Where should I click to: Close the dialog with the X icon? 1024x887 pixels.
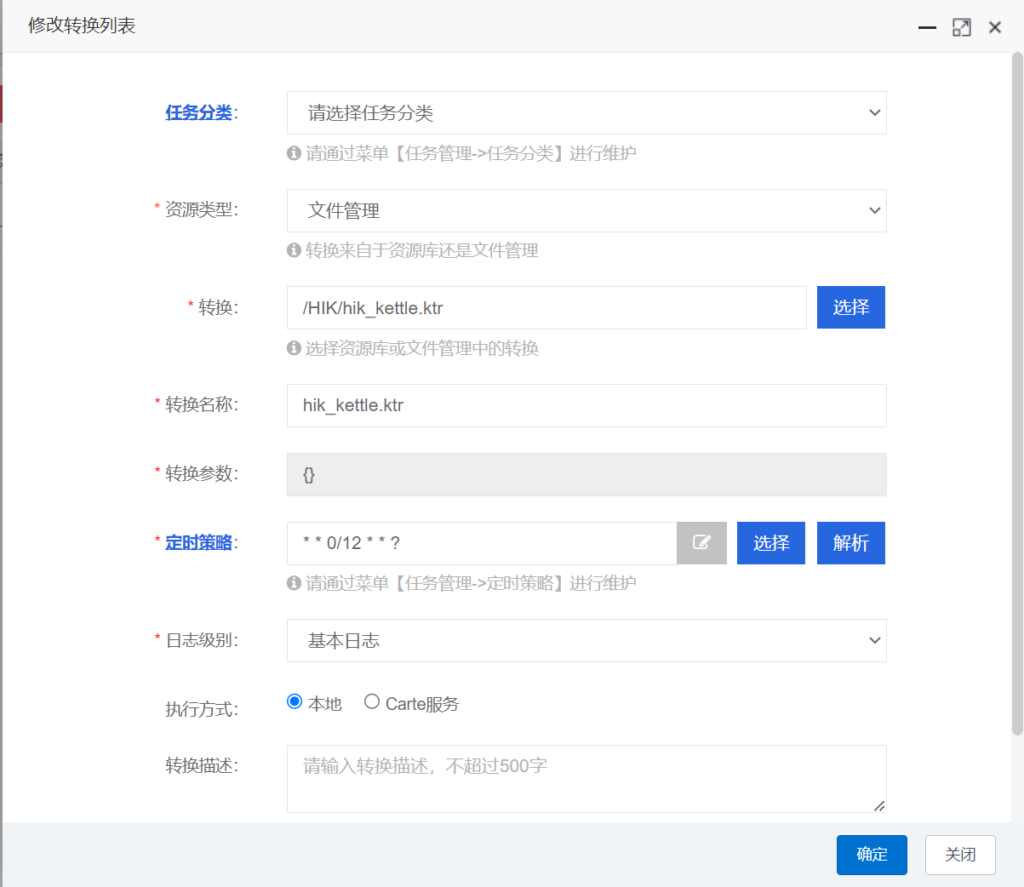coord(995,28)
